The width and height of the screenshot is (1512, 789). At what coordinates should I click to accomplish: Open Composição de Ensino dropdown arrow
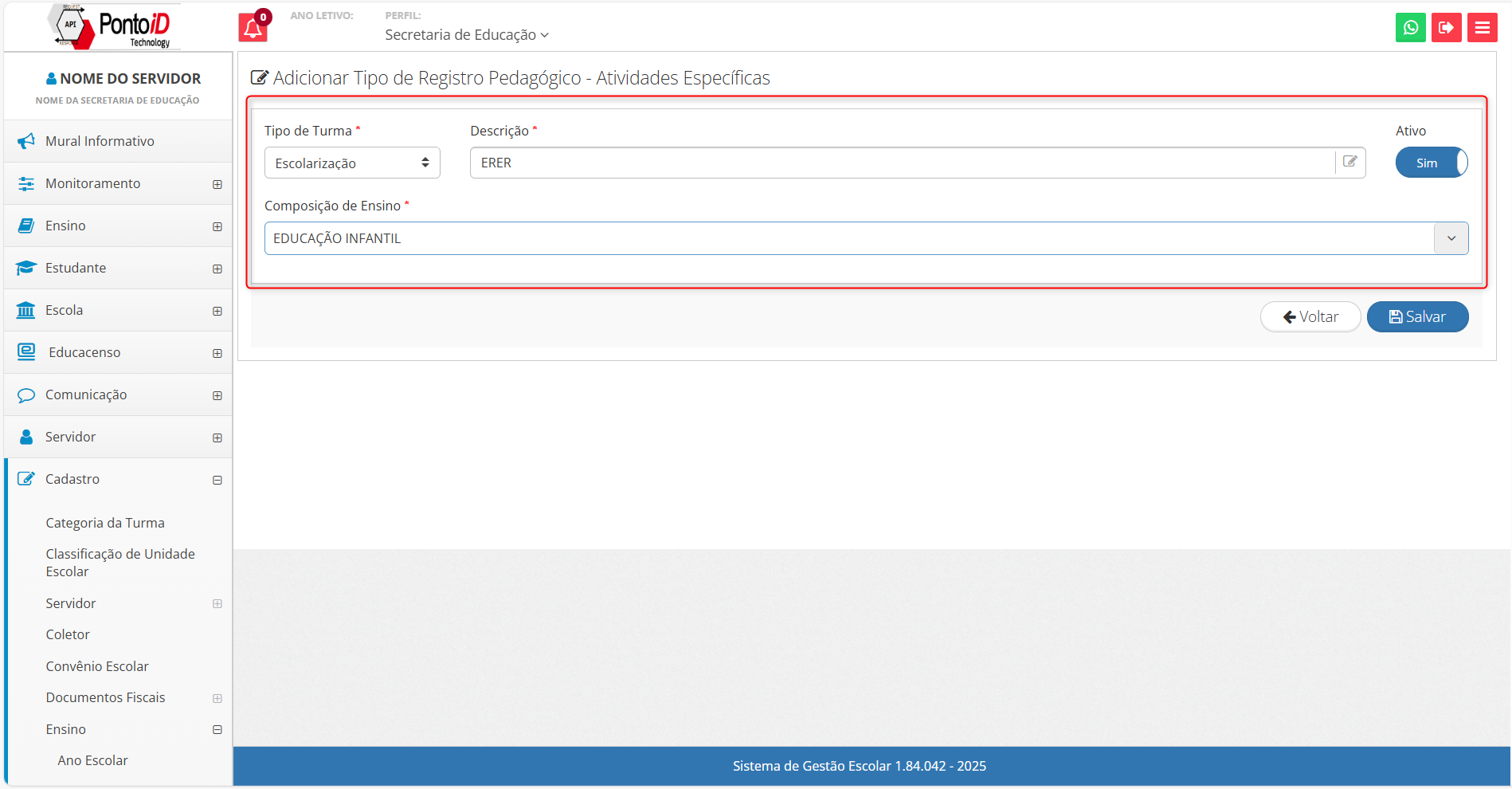pyautogui.click(x=1451, y=238)
